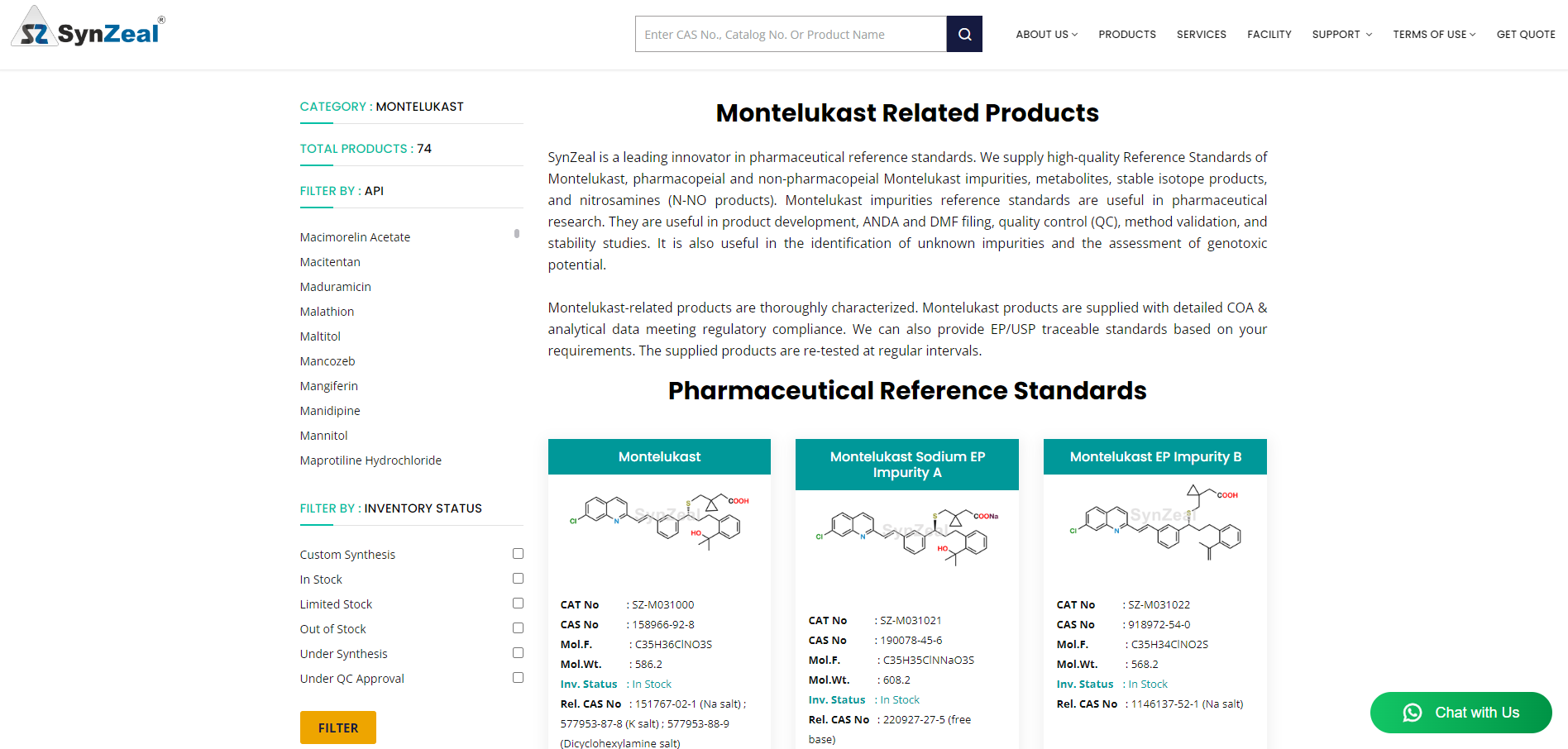This screenshot has height=749, width=1568.
Task: Click In Stock status on Montelukast card
Action: point(652,685)
